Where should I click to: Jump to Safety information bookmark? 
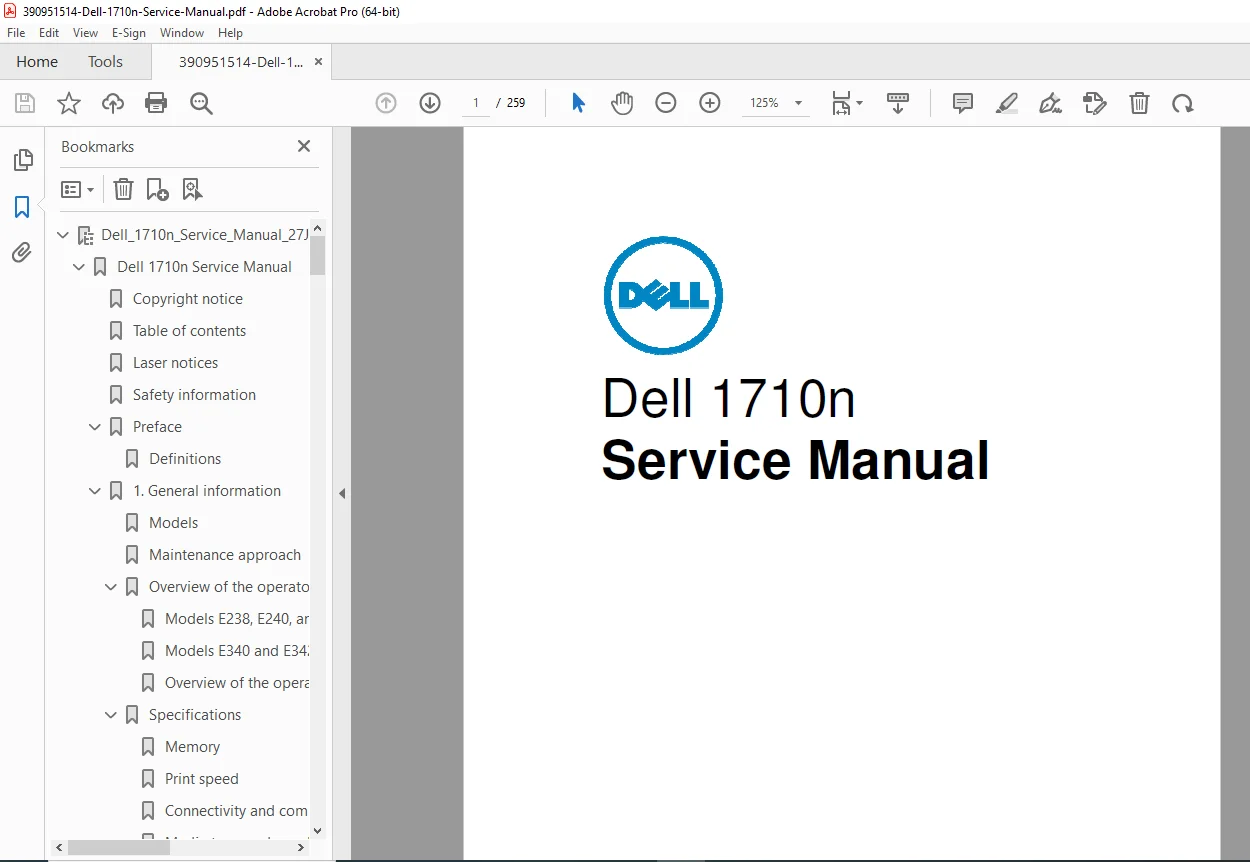click(194, 395)
